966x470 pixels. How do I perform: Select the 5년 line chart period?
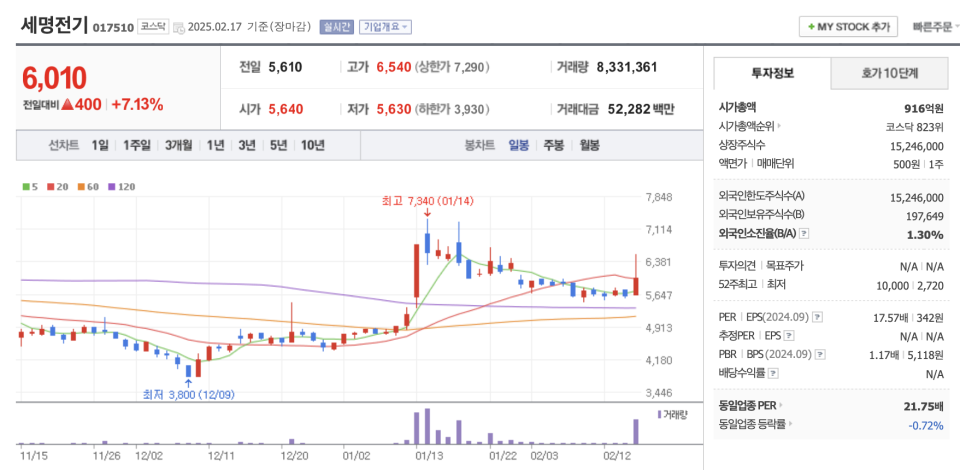(x=278, y=145)
